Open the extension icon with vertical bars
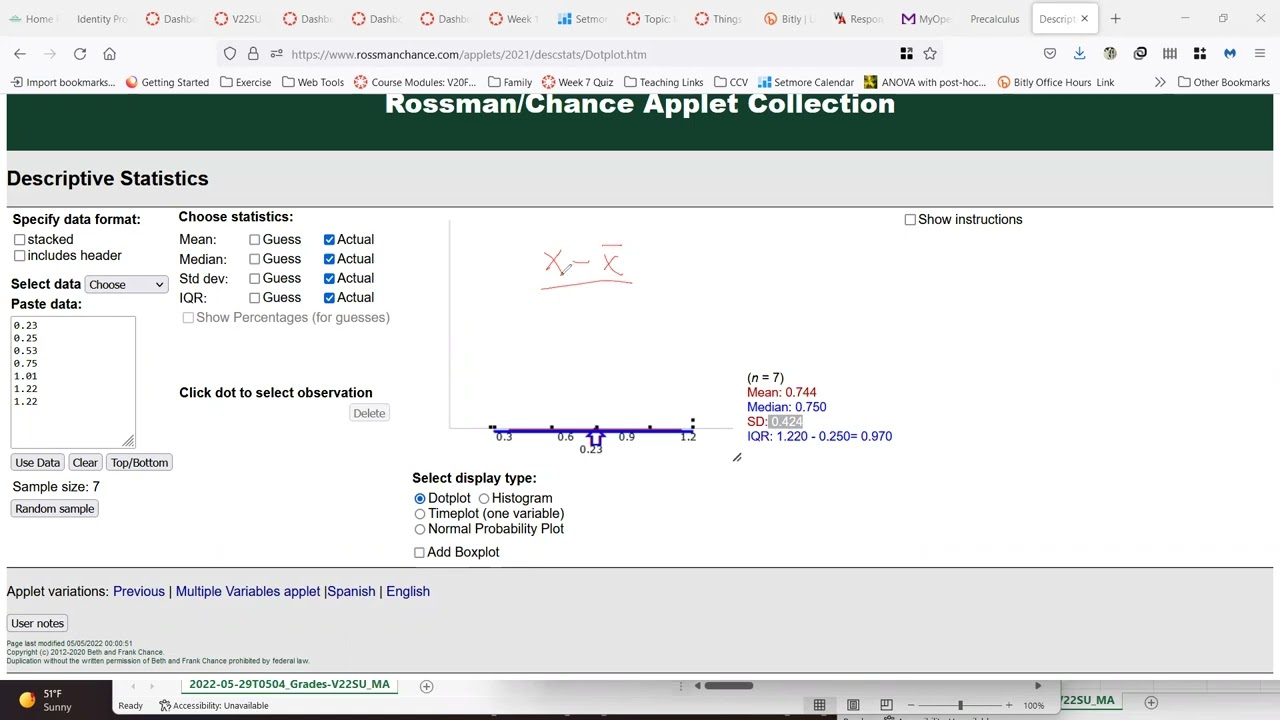The height and width of the screenshot is (720, 1280). (x=1170, y=54)
